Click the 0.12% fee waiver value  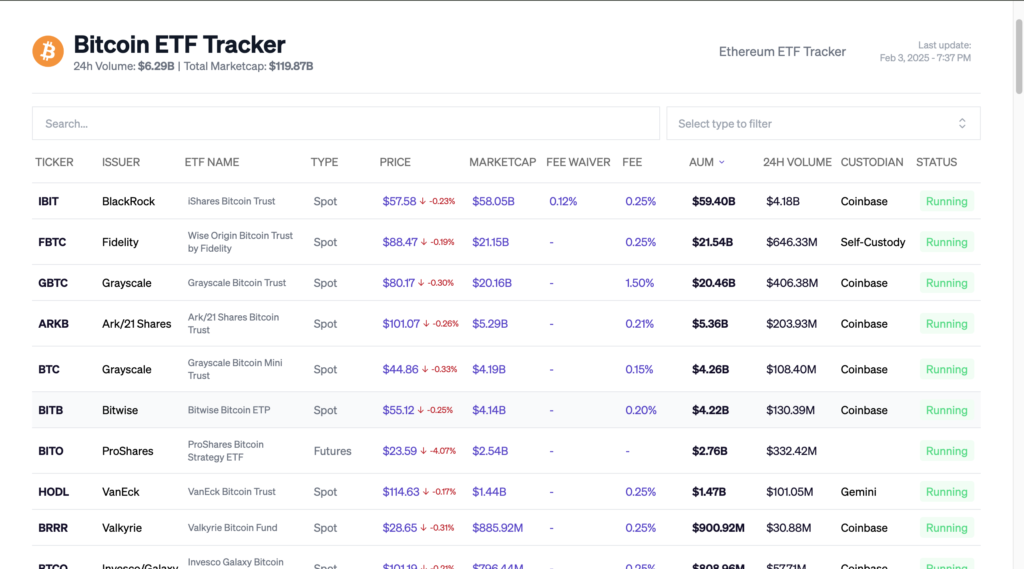563,201
